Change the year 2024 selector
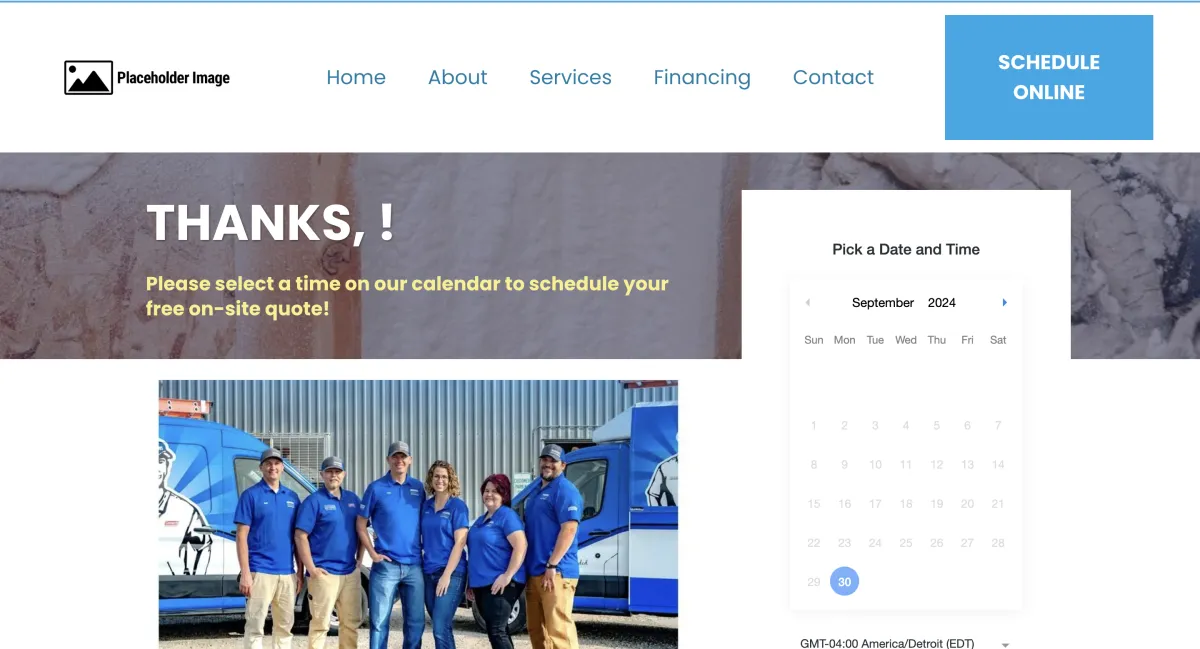 point(942,303)
